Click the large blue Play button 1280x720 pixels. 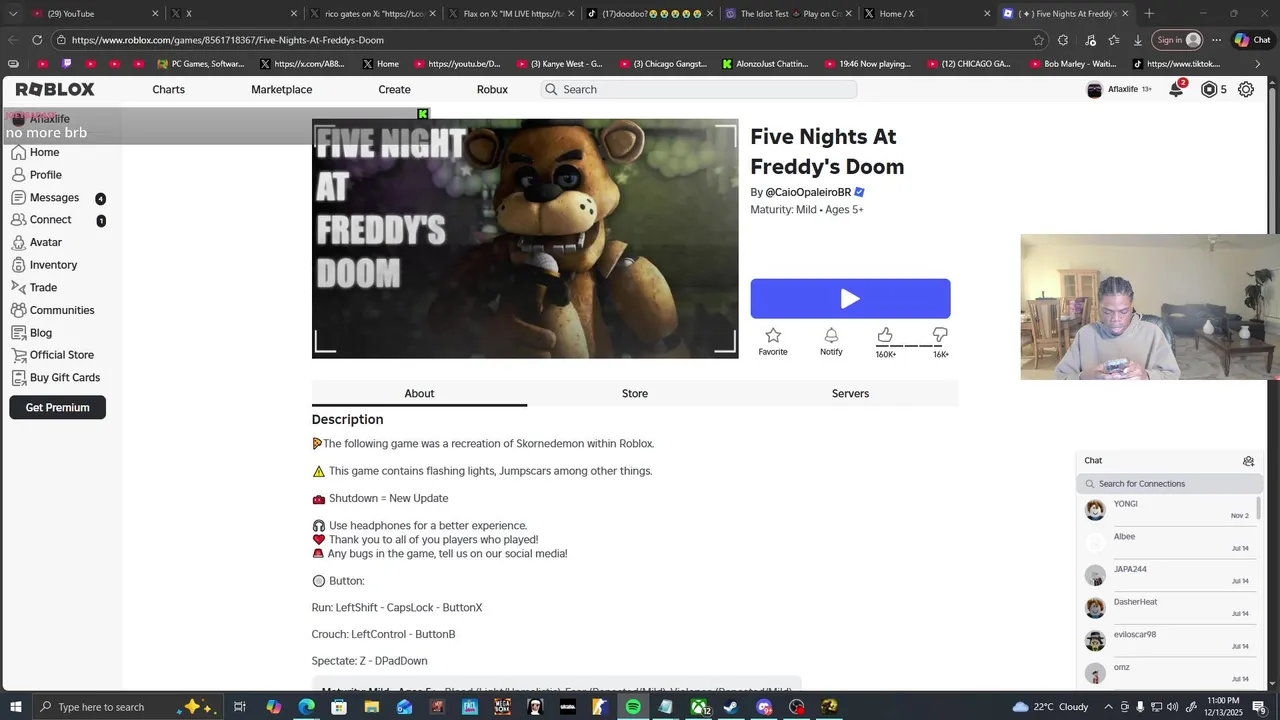pos(850,299)
